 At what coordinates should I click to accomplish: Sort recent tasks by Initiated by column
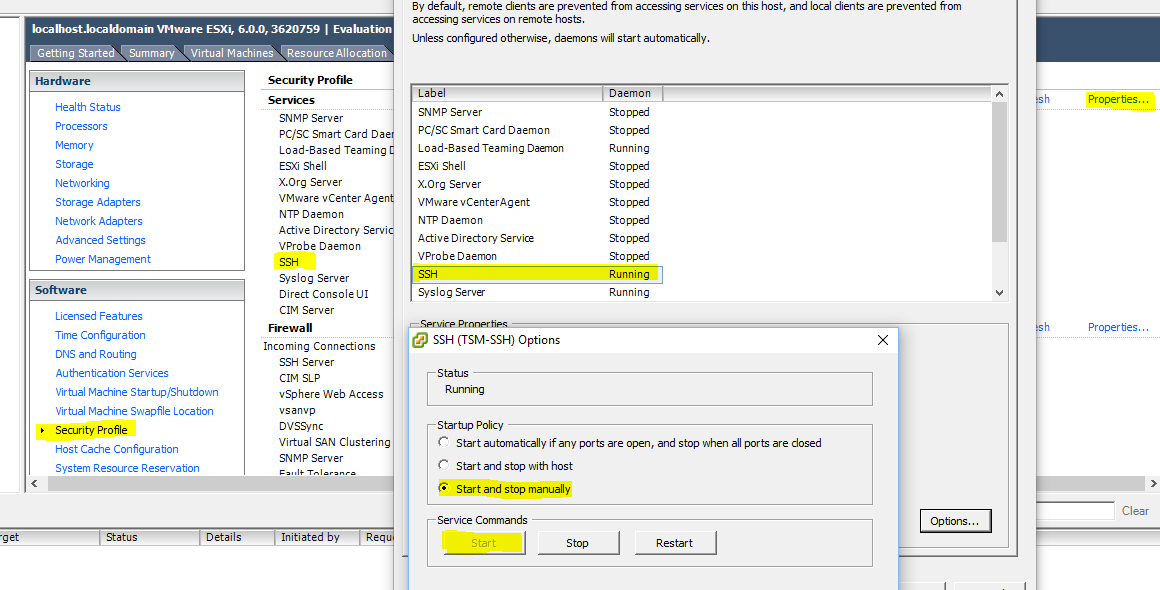click(317, 538)
